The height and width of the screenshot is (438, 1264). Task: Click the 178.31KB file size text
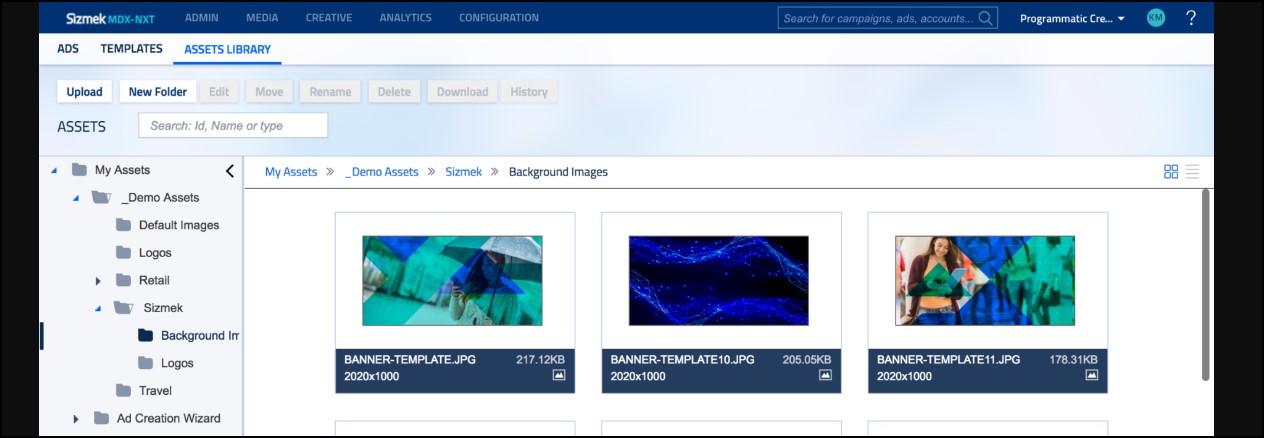coord(1074,359)
